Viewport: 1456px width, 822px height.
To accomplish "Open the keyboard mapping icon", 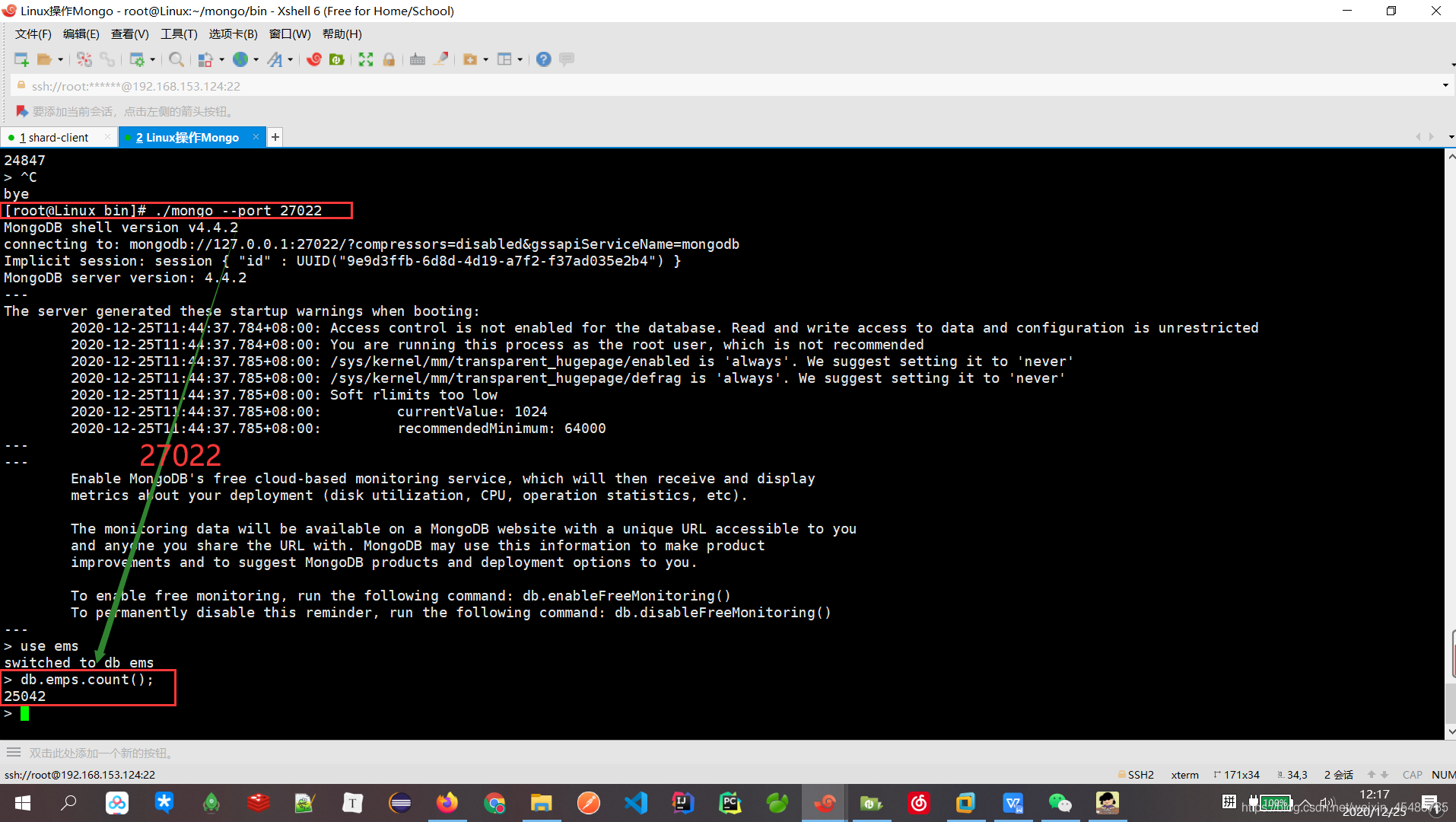I will (418, 59).
